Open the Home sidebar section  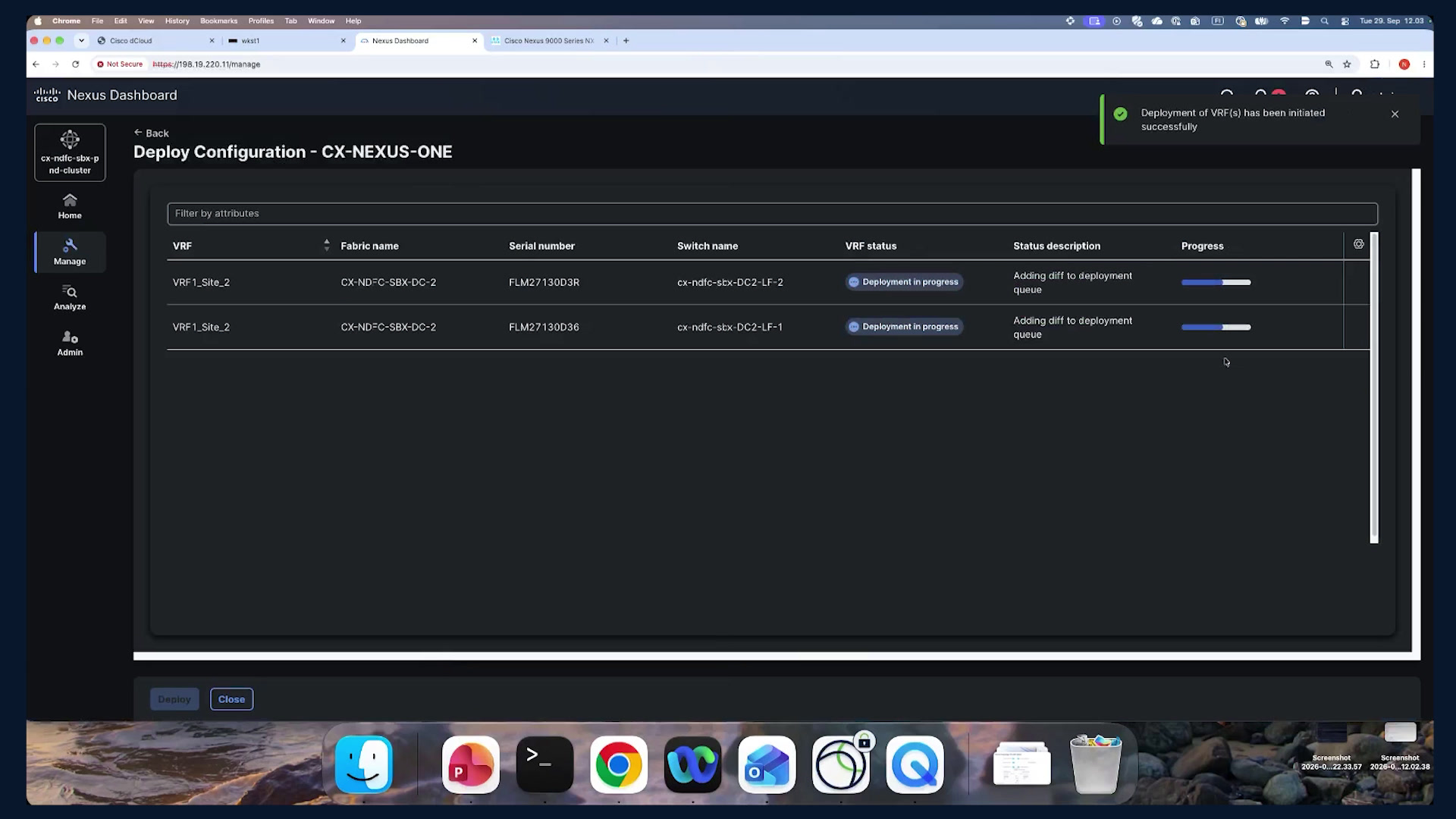[70, 206]
